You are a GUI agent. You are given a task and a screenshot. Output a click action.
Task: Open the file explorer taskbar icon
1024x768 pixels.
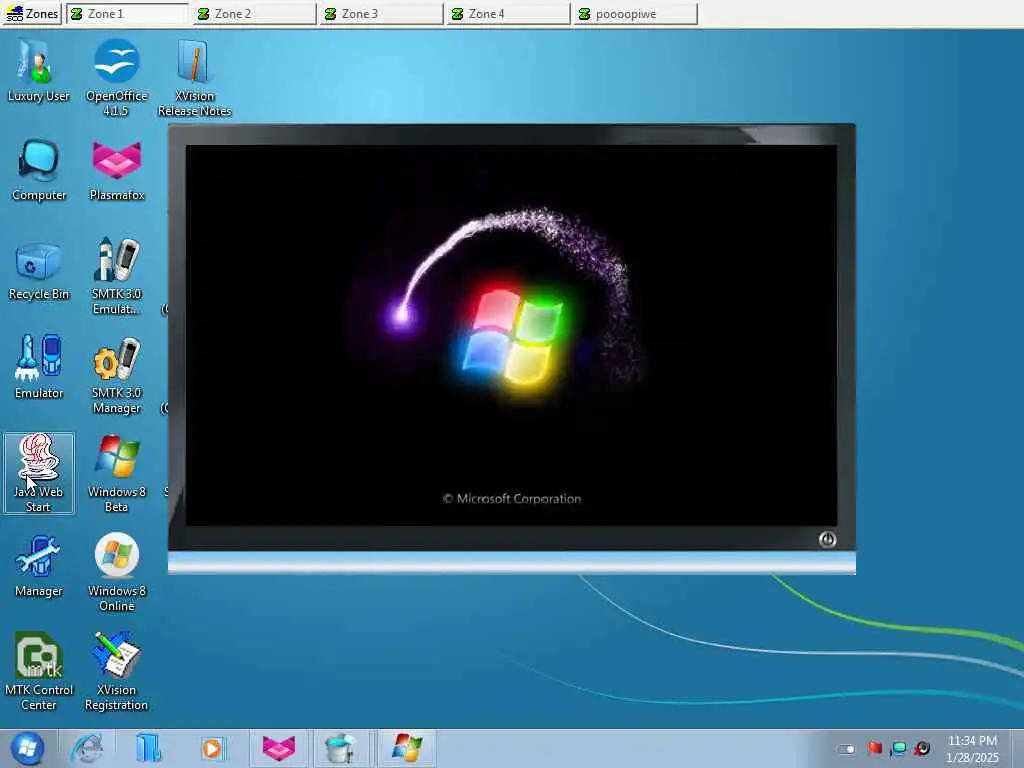[x=149, y=748]
